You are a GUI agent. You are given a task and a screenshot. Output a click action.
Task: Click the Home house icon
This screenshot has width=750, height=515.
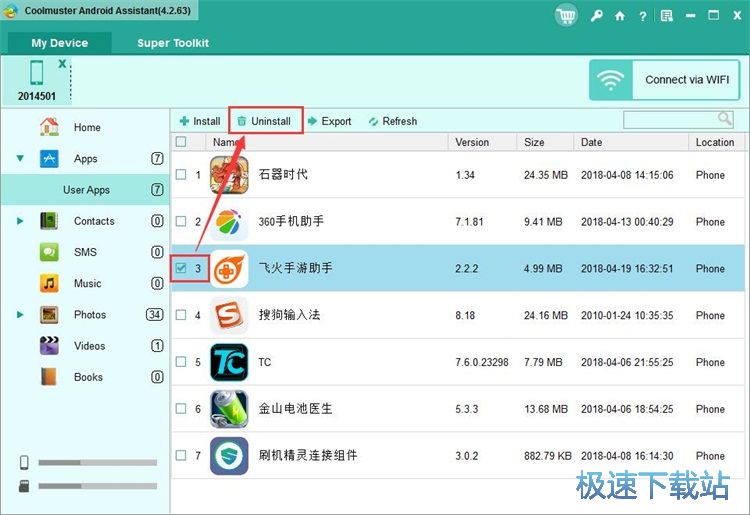pyautogui.click(x=49, y=127)
